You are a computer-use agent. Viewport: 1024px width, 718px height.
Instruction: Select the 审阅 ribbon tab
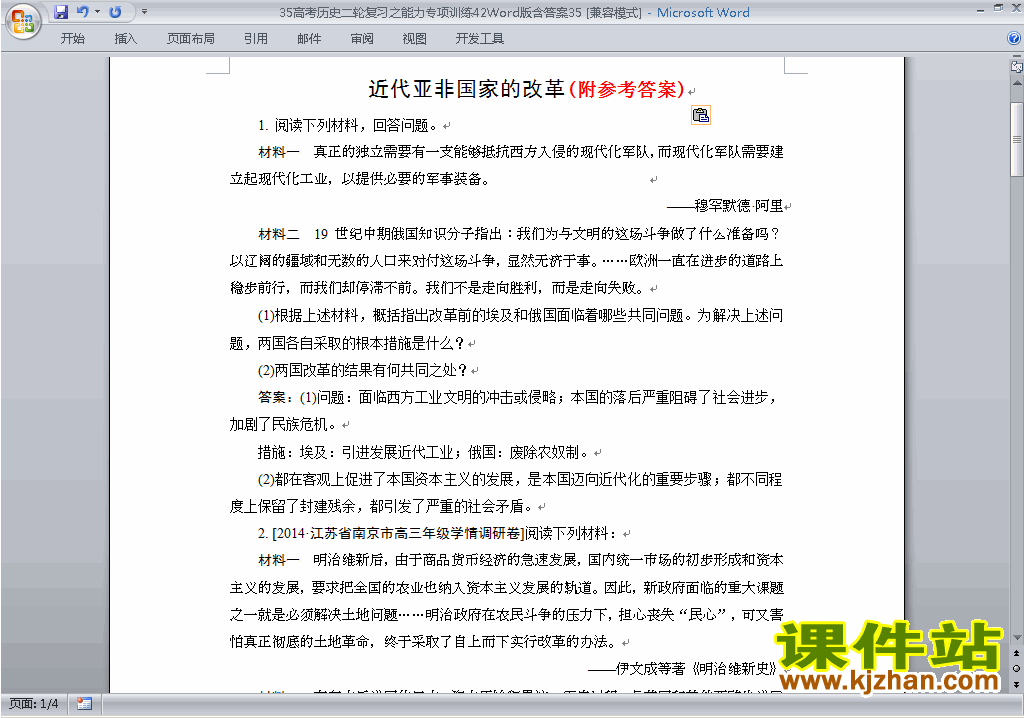(x=362, y=39)
